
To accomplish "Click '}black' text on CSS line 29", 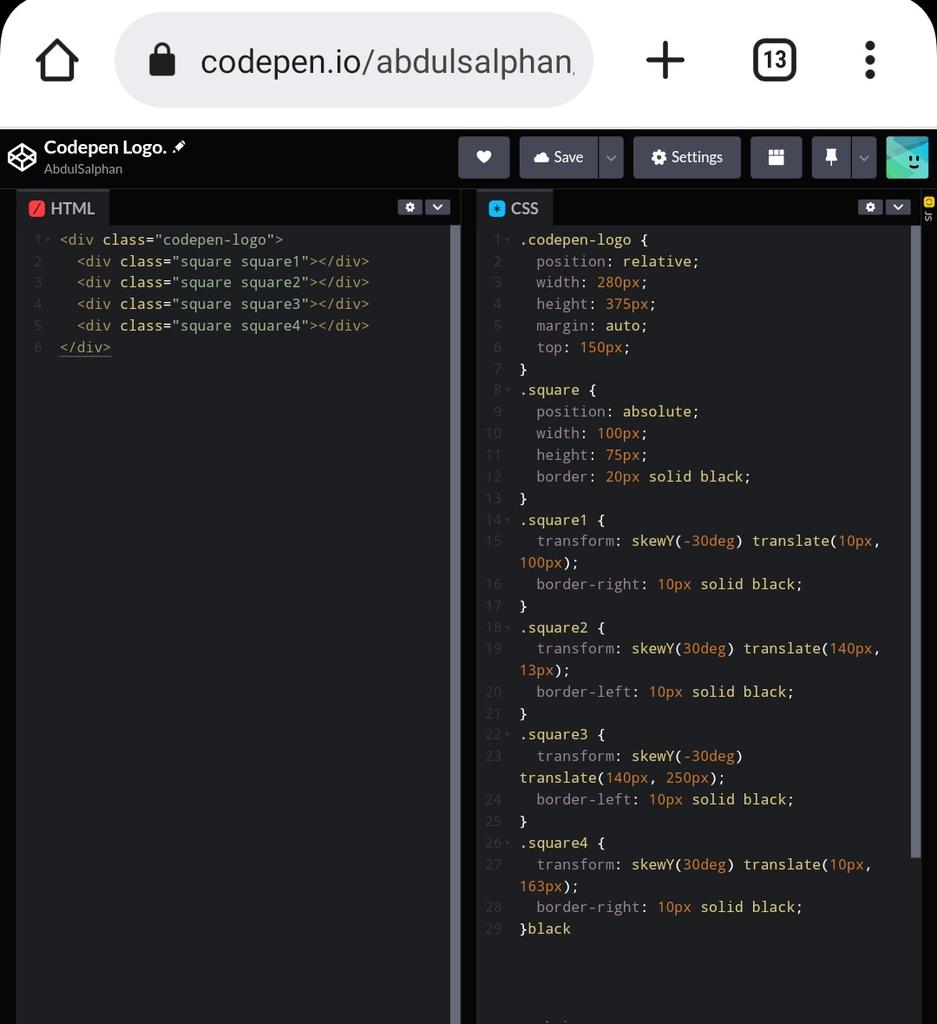I will 545,929.
